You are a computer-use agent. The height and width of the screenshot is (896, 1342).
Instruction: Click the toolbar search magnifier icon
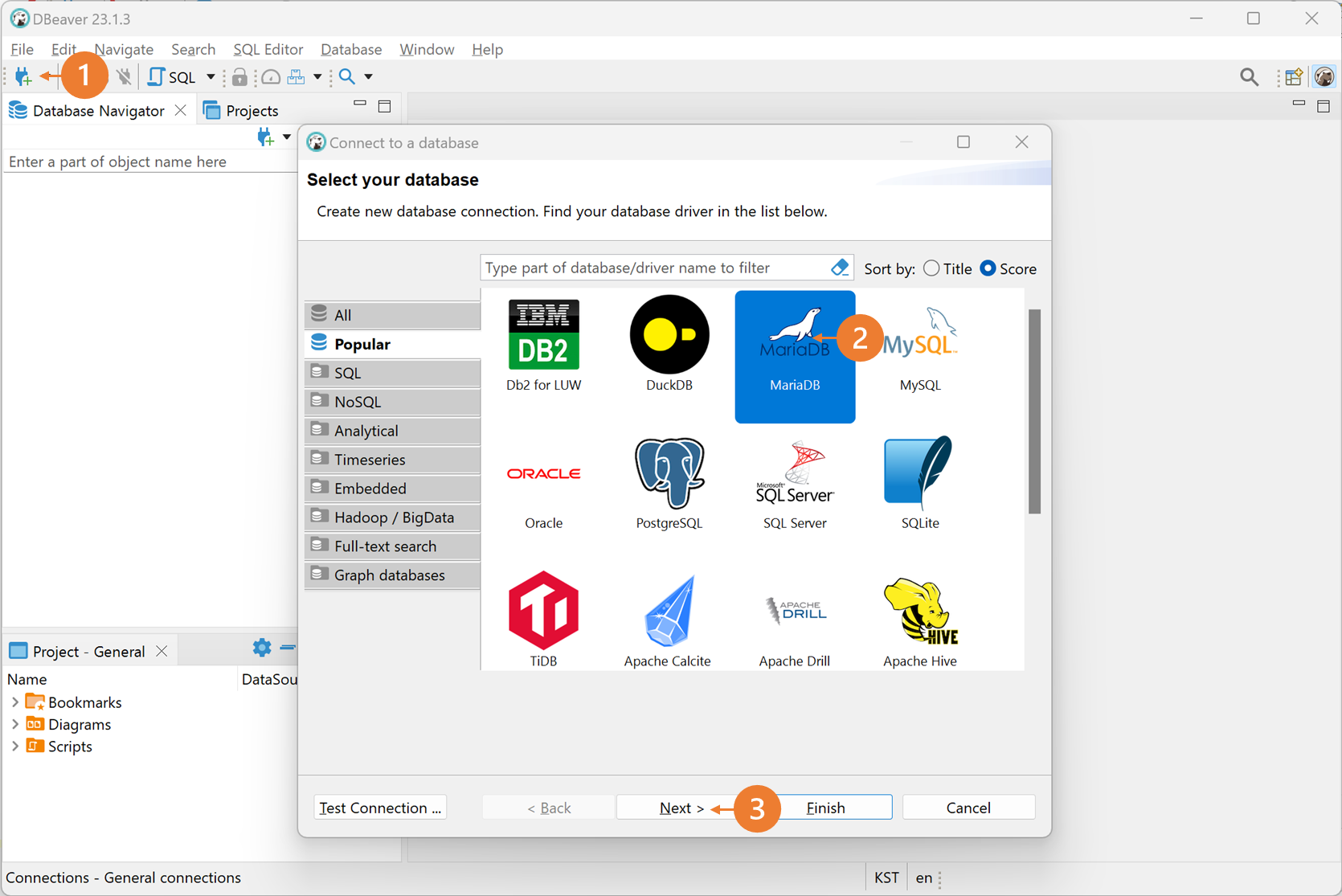point(347,76)
